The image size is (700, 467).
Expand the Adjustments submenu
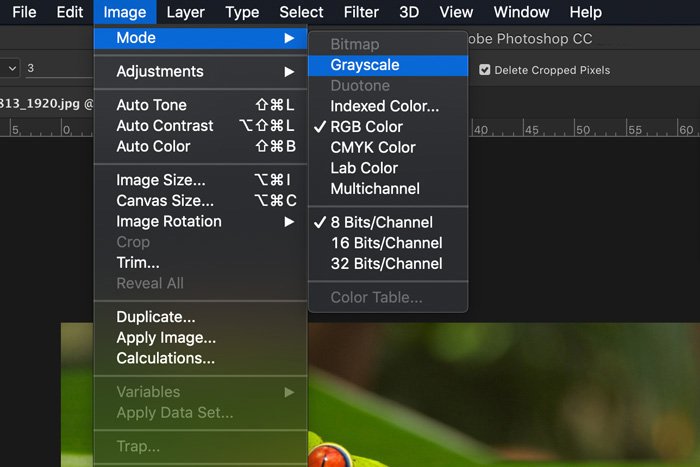pos(160,71)
